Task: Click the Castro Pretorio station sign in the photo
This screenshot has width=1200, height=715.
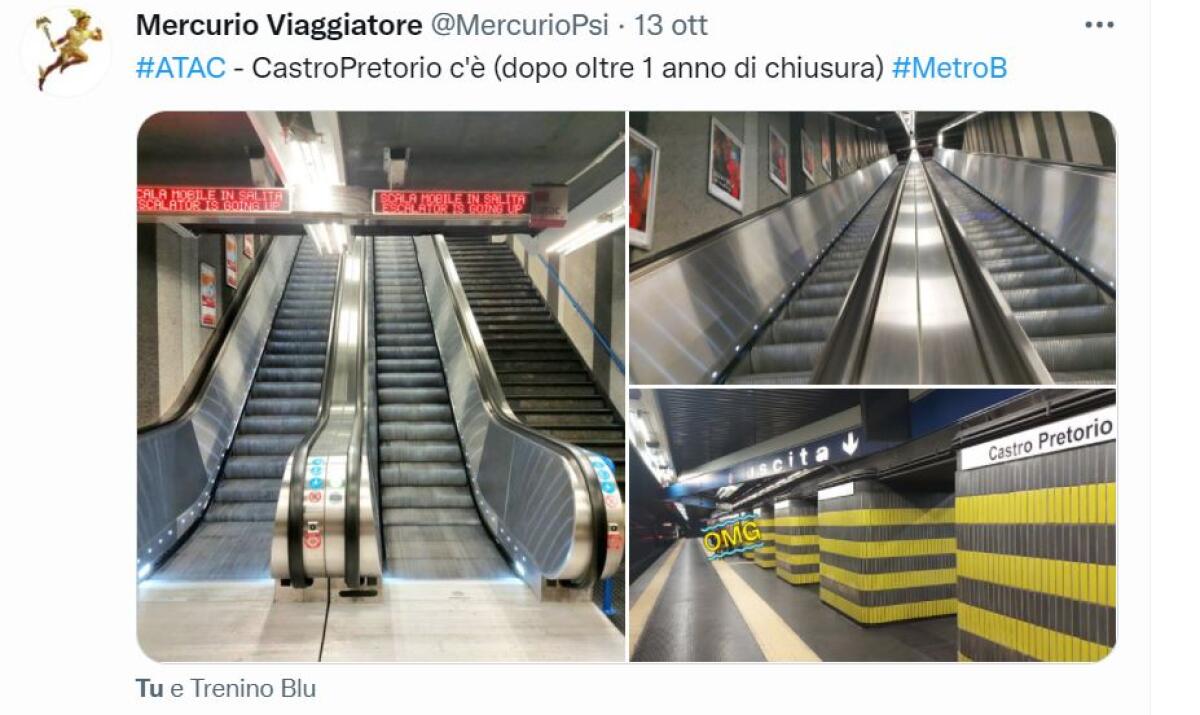Action: click(x=1037, y=440)
